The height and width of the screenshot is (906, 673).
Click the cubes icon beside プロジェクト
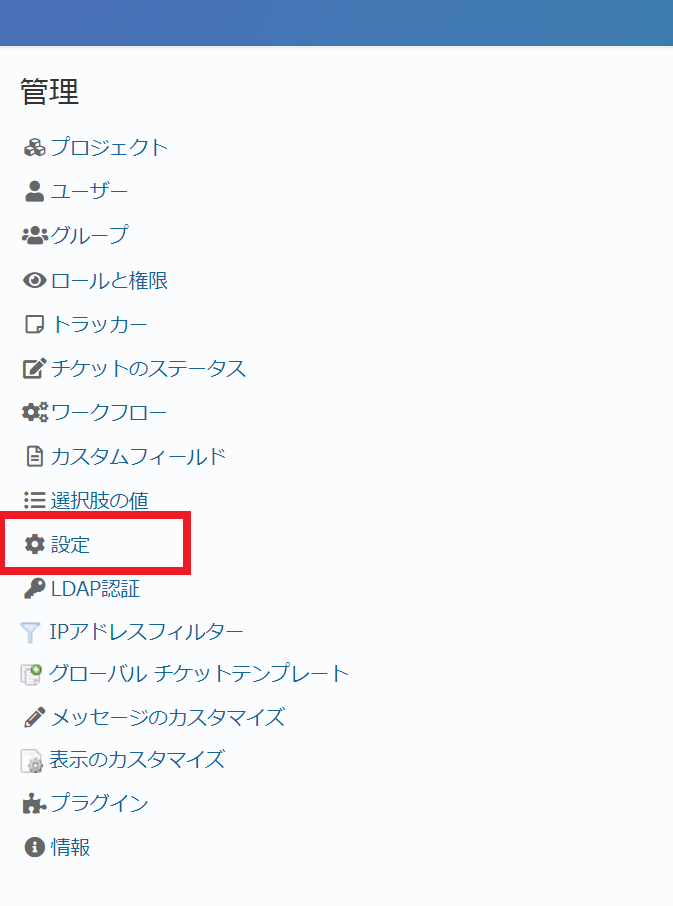[34, 148]
